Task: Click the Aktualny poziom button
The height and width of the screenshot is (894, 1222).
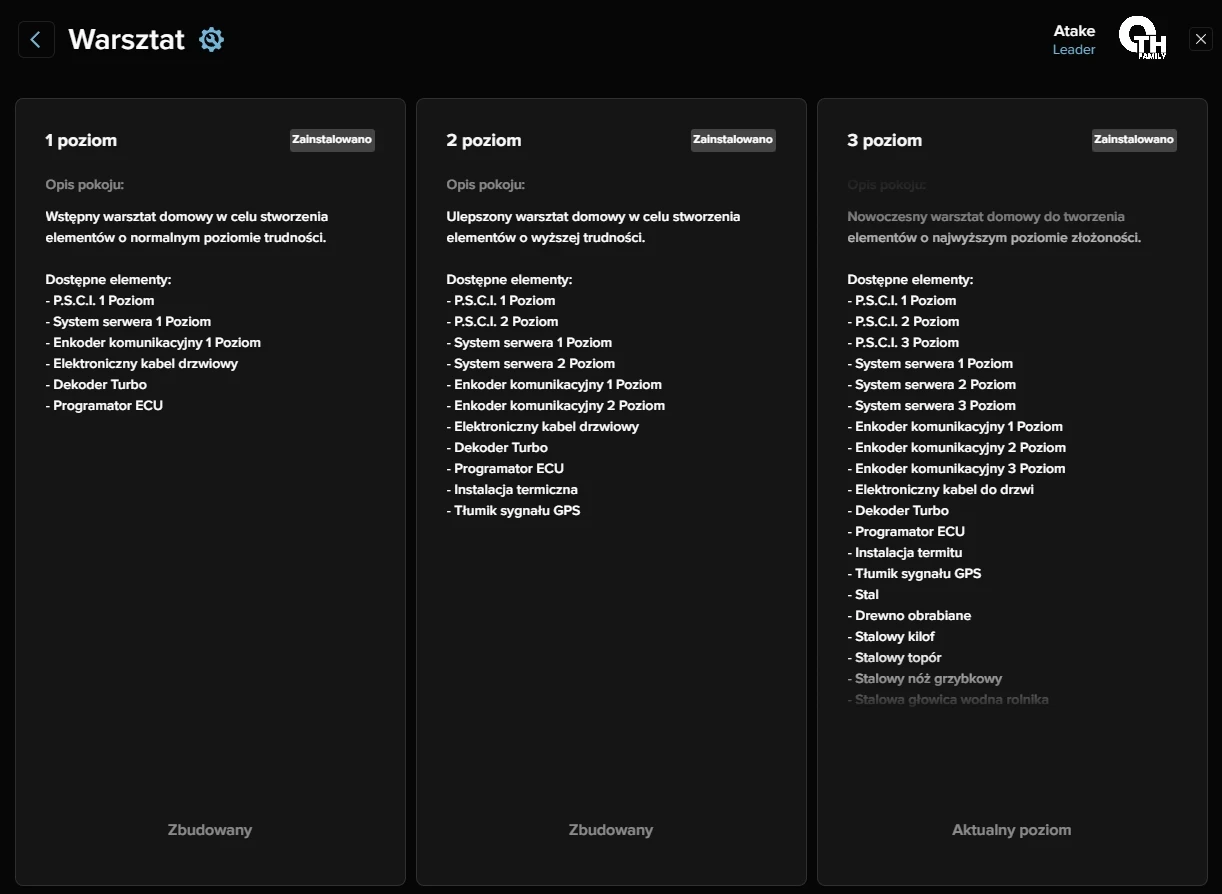Action: click(x=1011, y=830)
